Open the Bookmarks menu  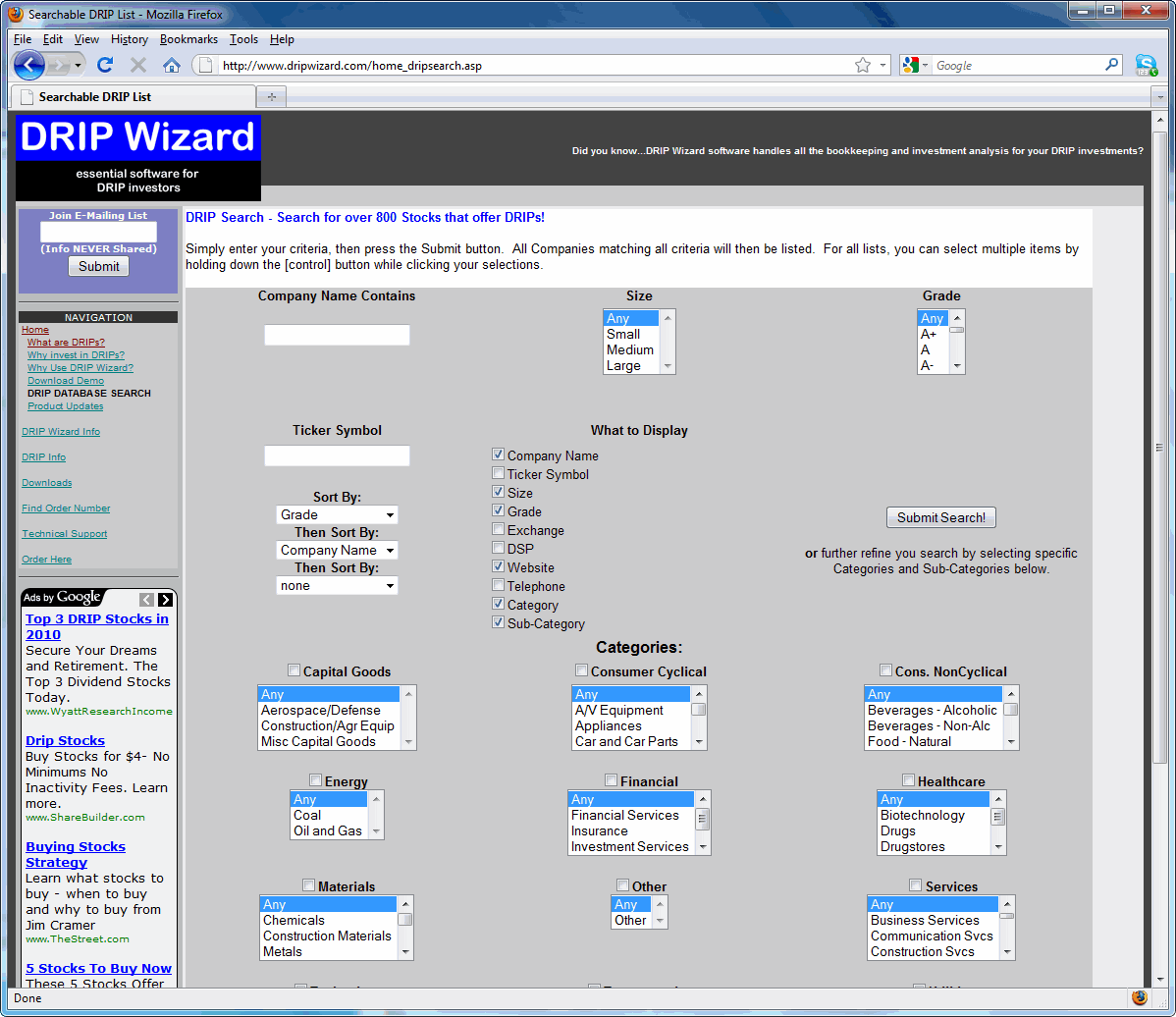[x=188, y=39]
